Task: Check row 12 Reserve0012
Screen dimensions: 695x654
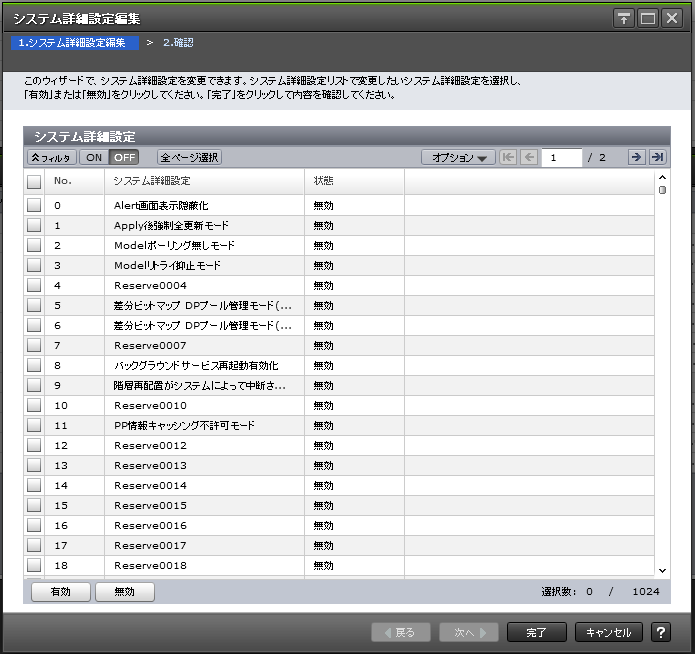Action: [x=34, y=445]
